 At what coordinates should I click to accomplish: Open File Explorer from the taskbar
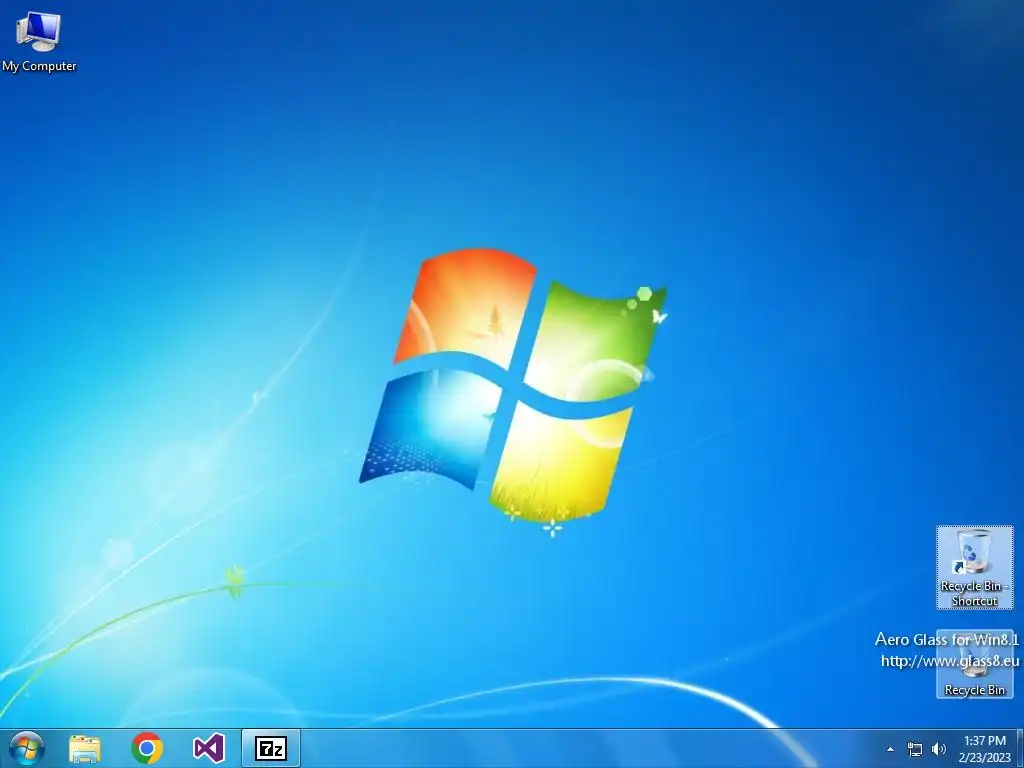click(85, 748)
